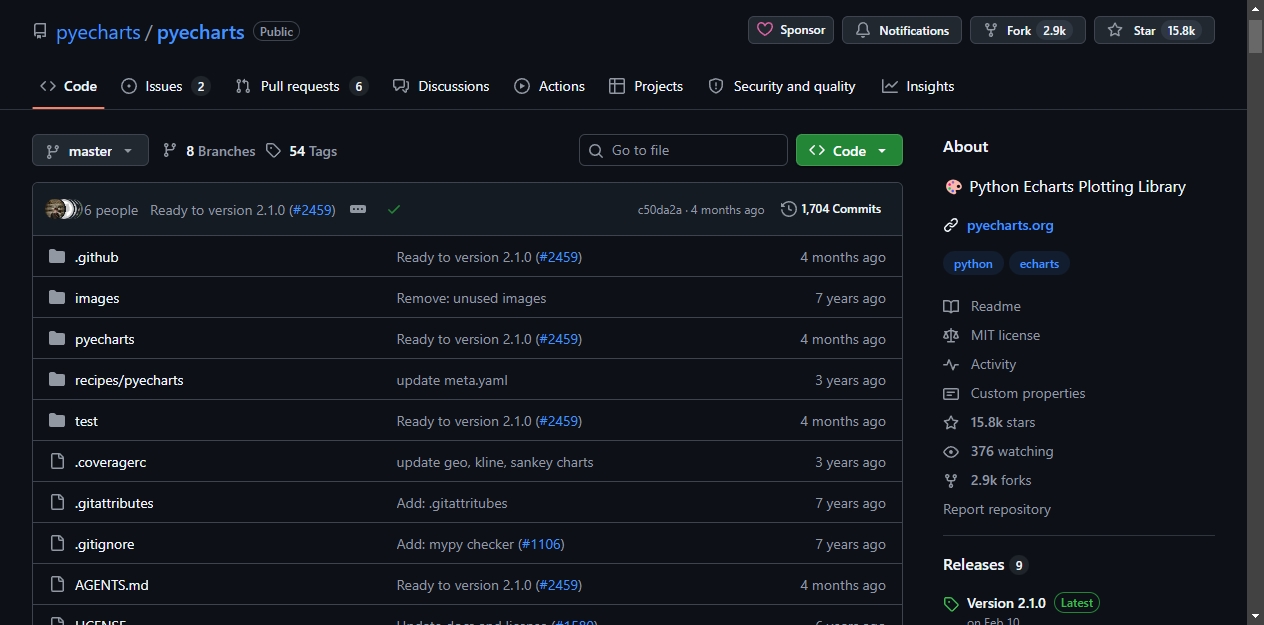Click the green check status icon

coord(394,209)
